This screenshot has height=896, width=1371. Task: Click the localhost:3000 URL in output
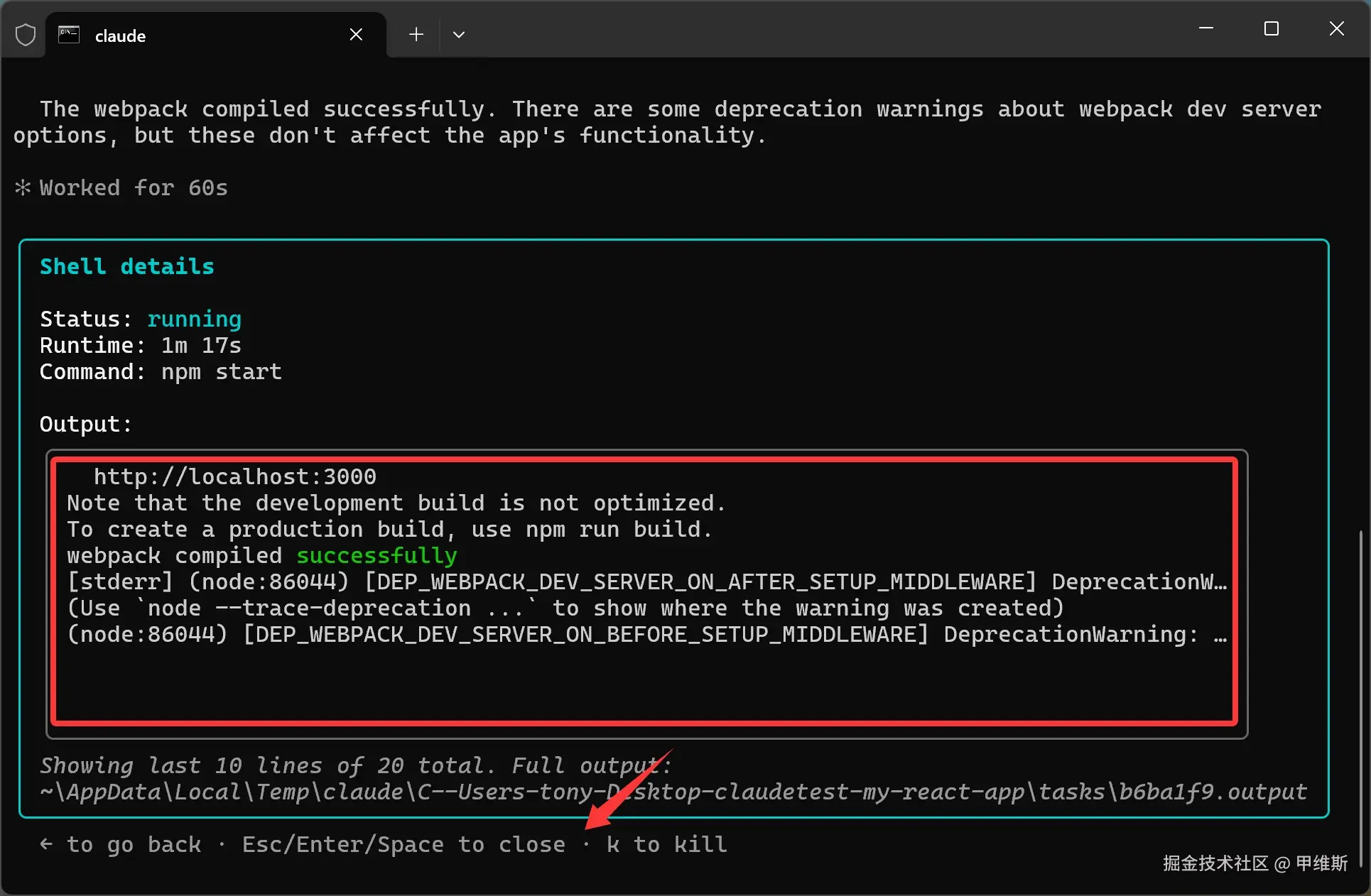point(234,476)
